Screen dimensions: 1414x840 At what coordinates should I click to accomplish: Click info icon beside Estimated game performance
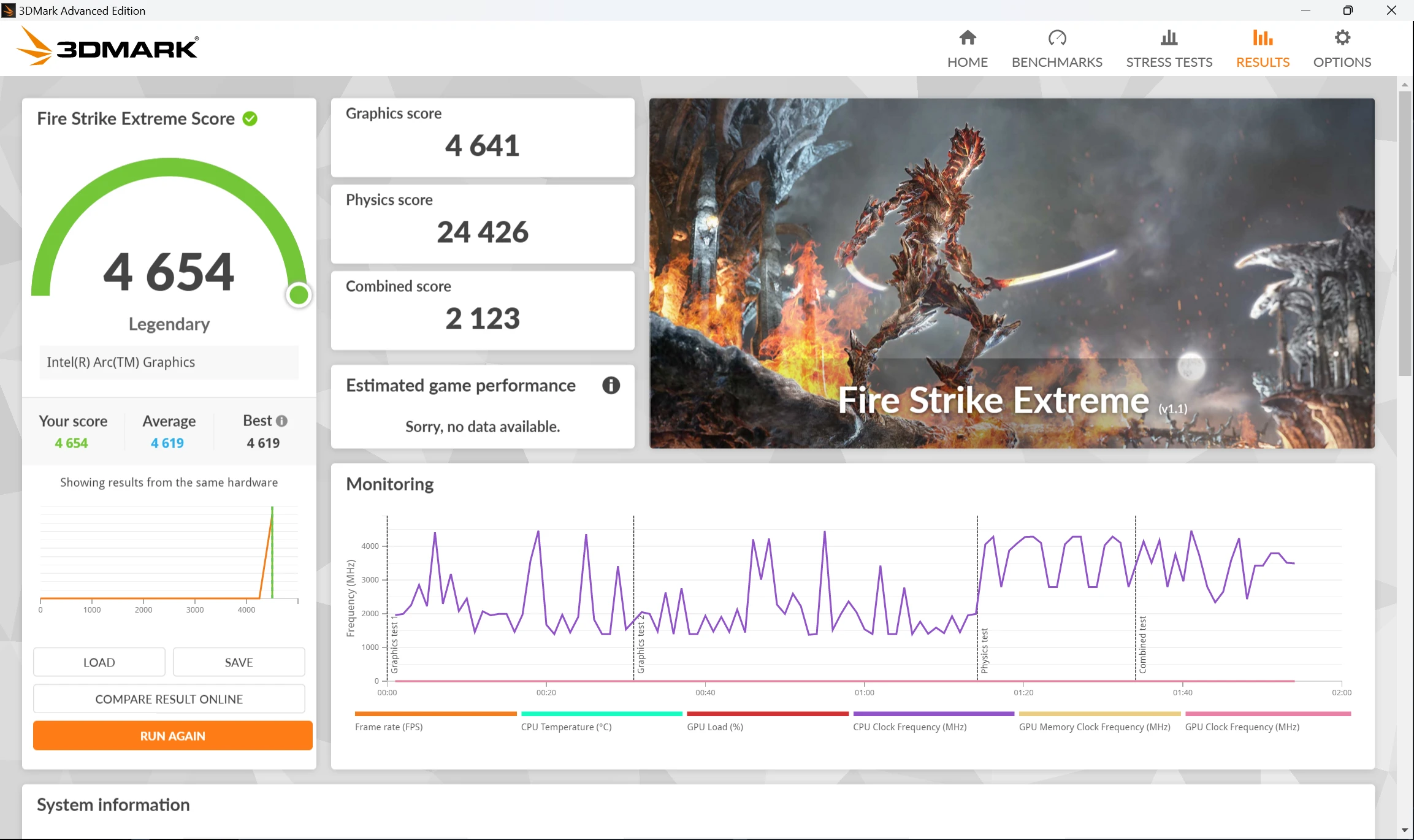pyautogui.click(x=611, y=385)
